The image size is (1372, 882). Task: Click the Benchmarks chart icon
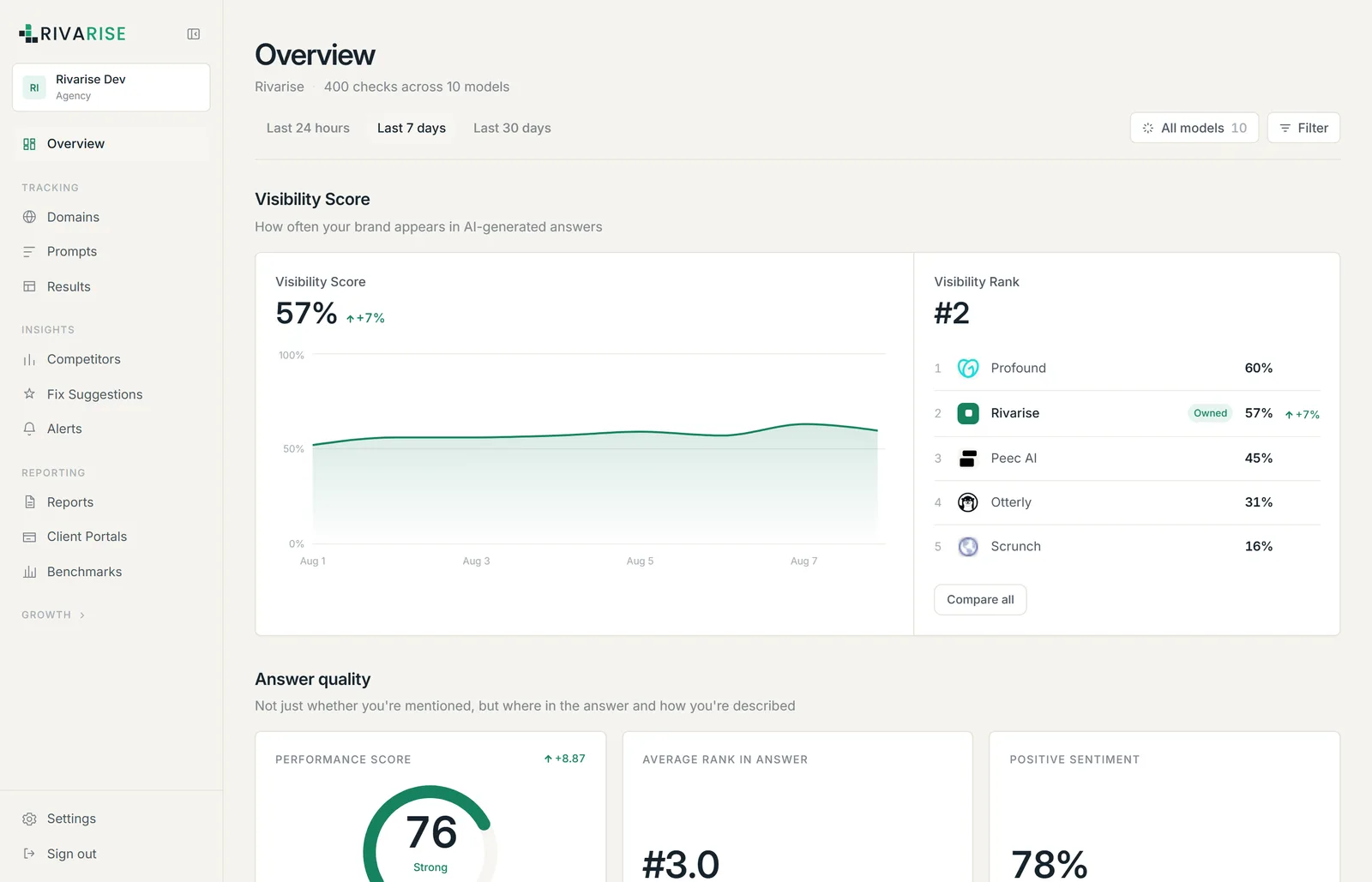pyautogui.click(x=29, y=572)
